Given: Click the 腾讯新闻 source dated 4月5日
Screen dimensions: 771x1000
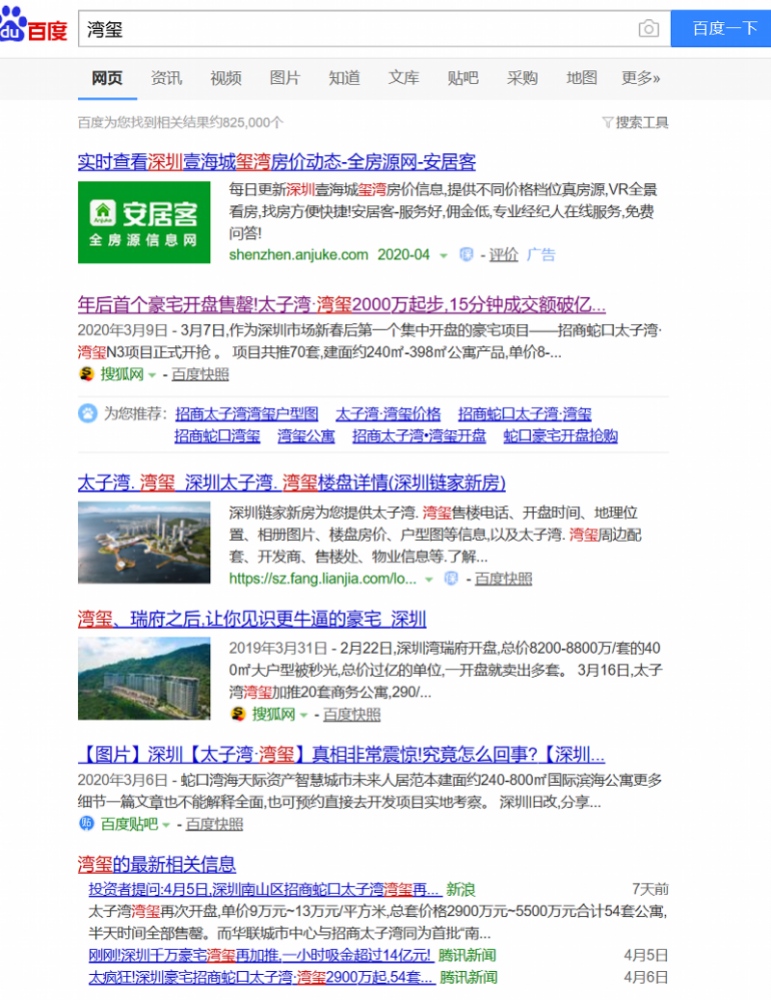Looking at the screenshot, I should click(x=467, y=955).
